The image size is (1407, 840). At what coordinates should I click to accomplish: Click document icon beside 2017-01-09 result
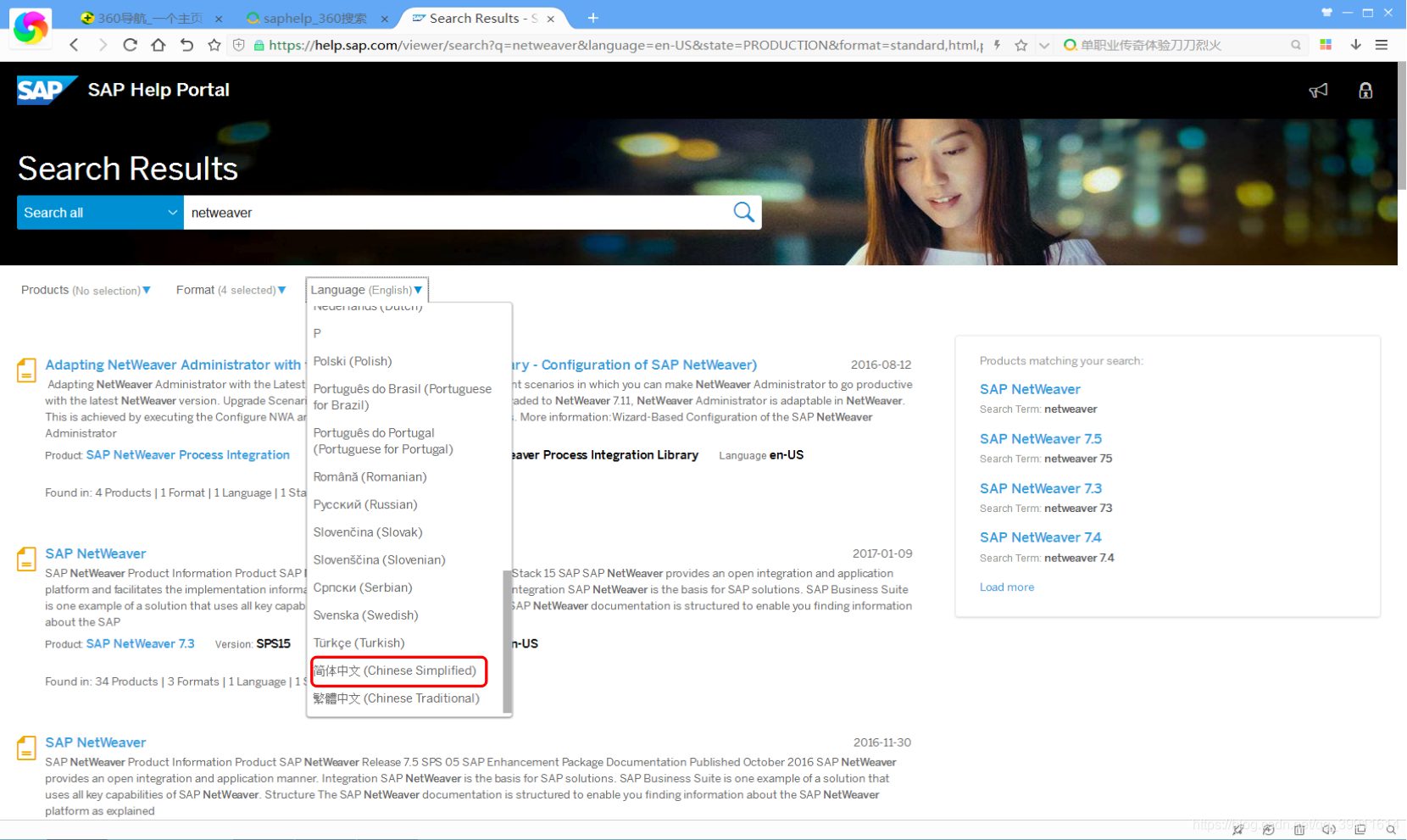point(26,559)
